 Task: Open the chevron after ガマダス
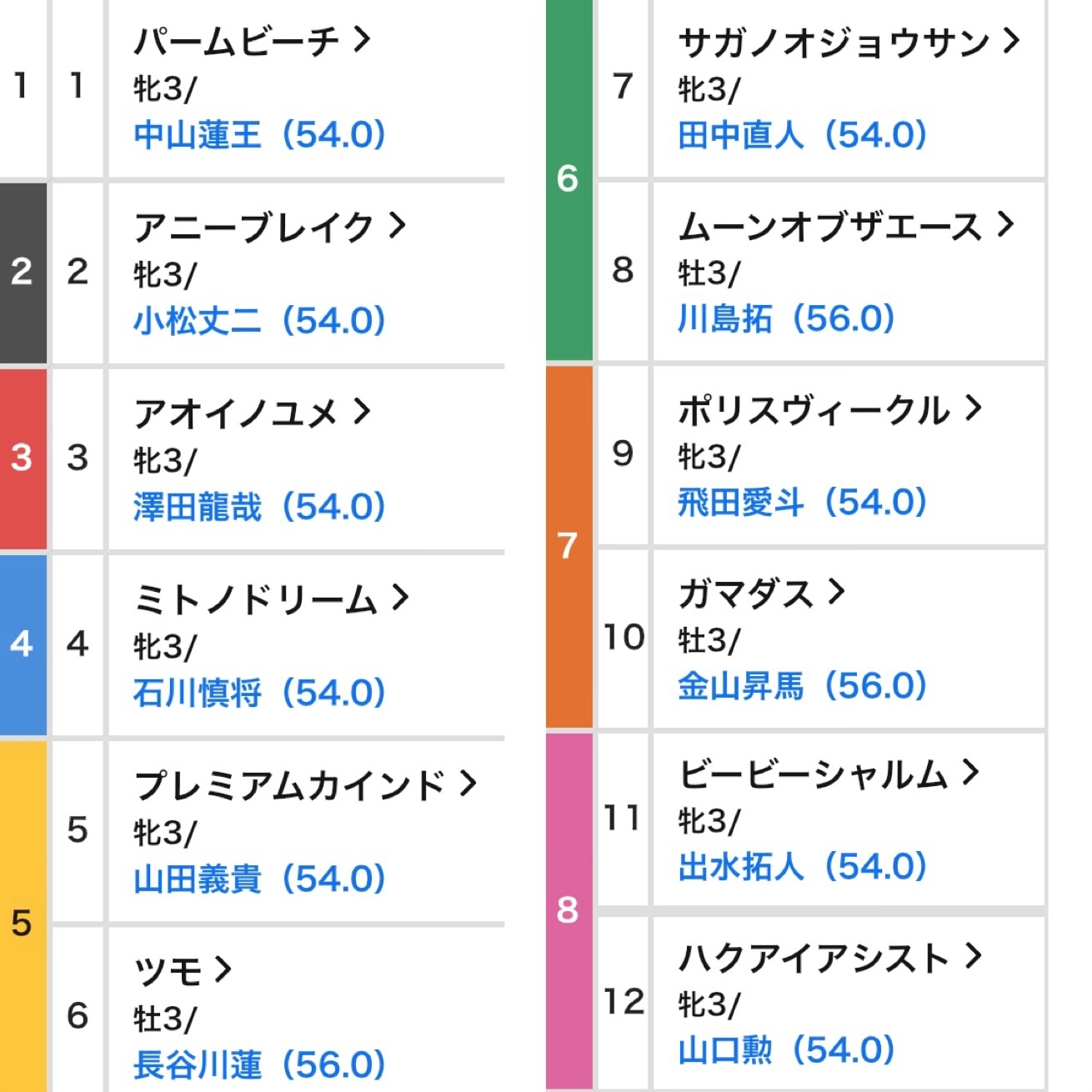[836, 591]
